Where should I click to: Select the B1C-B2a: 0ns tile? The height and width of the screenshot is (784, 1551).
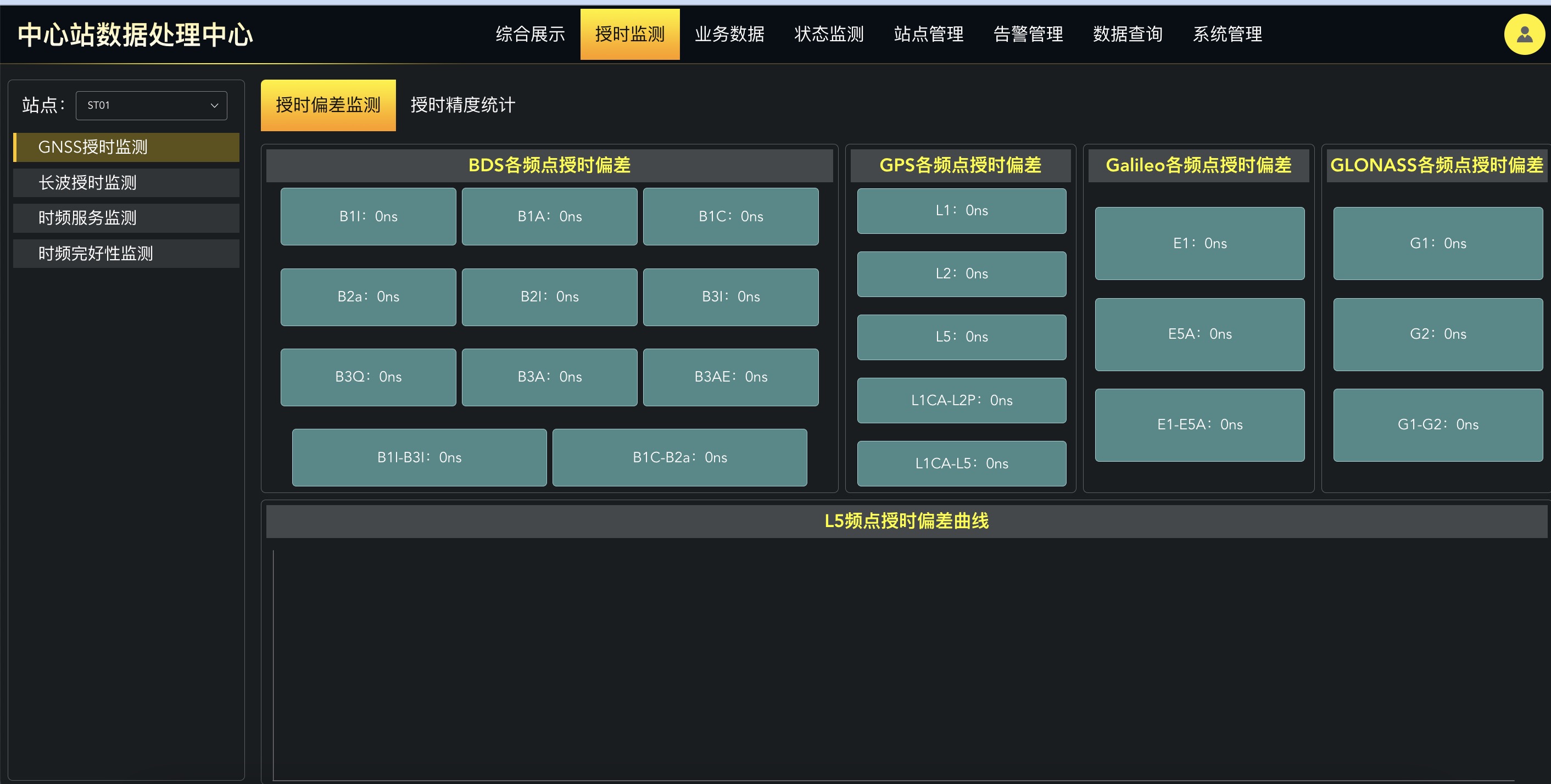(x=680, y=457)
